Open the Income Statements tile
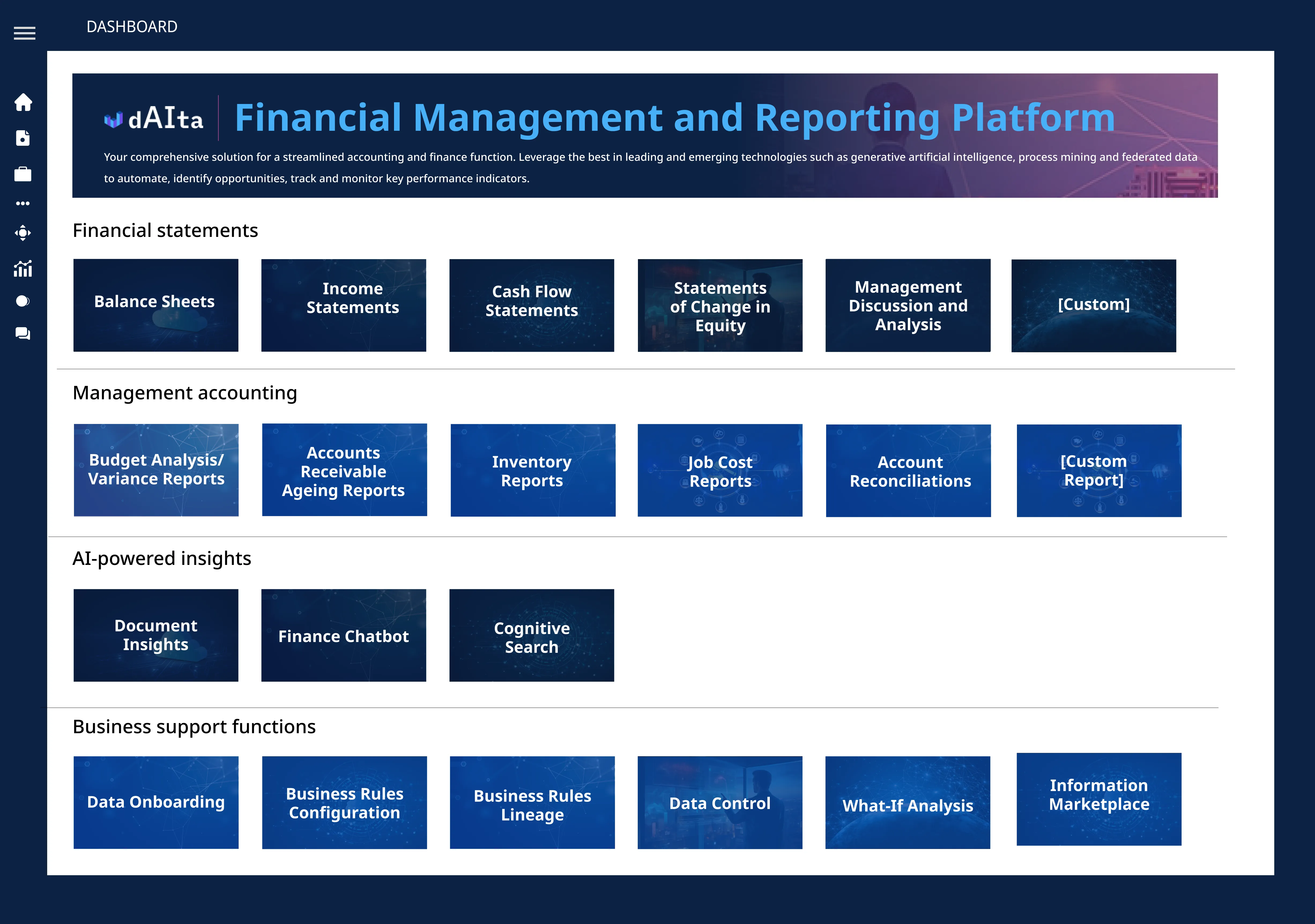 pyautogui.click(x=344, y=305)
